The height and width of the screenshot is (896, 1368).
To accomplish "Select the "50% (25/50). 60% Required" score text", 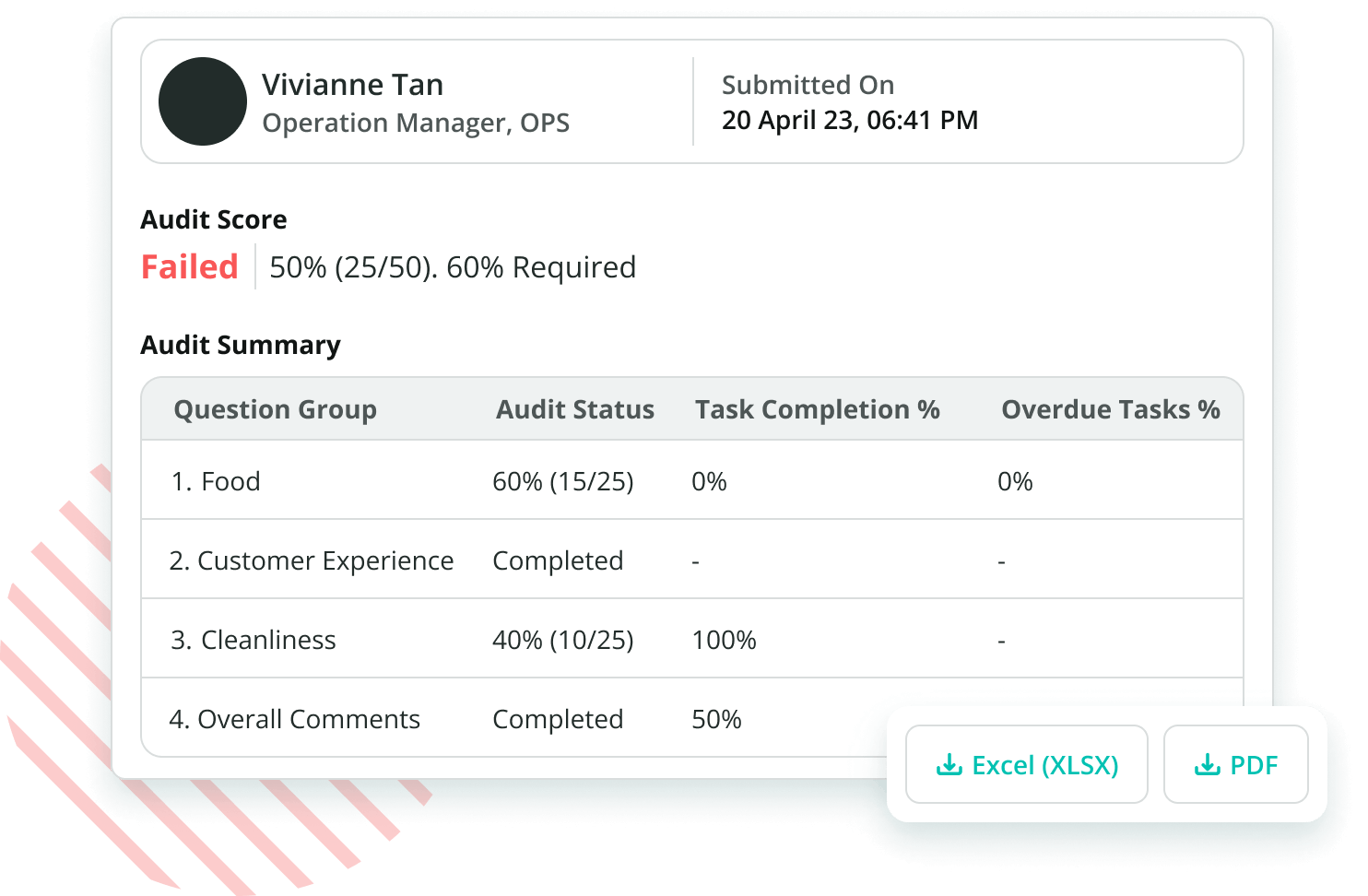I will [453, 267].
